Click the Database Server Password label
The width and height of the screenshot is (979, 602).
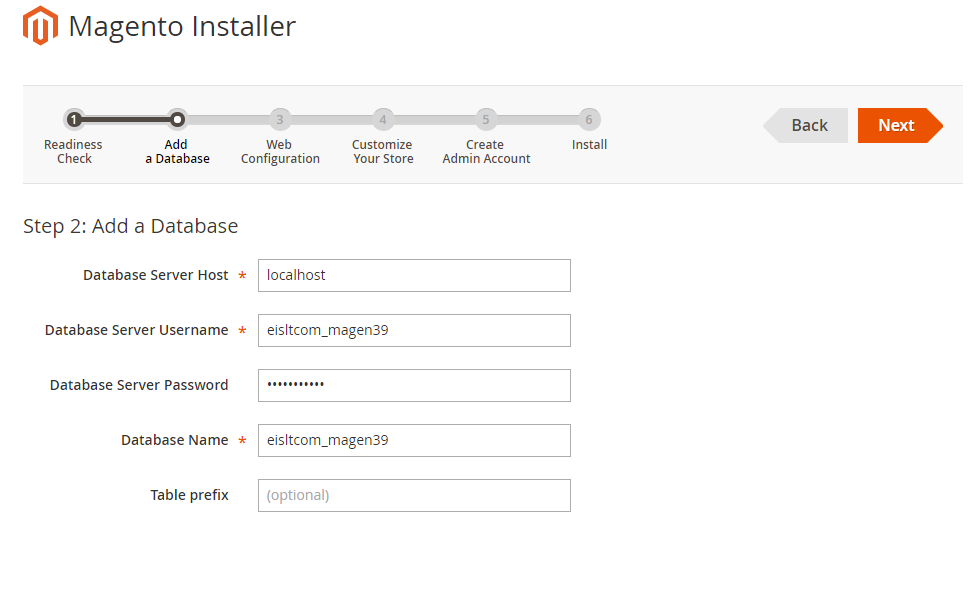tap(139, 385)
